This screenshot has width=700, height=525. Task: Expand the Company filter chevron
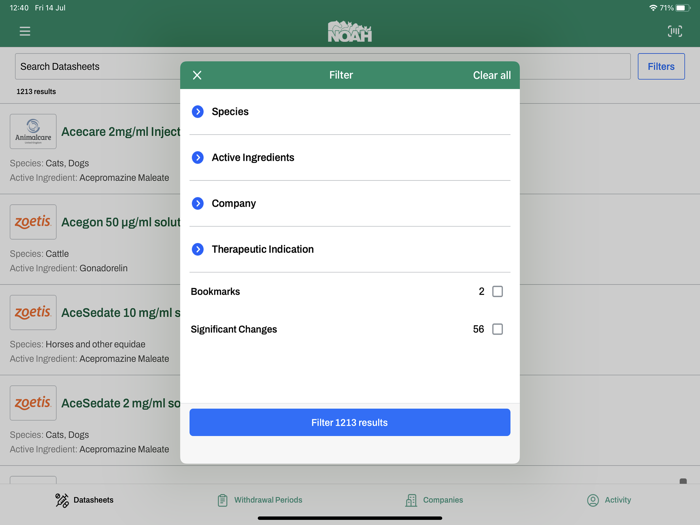(x=197, y=204)
